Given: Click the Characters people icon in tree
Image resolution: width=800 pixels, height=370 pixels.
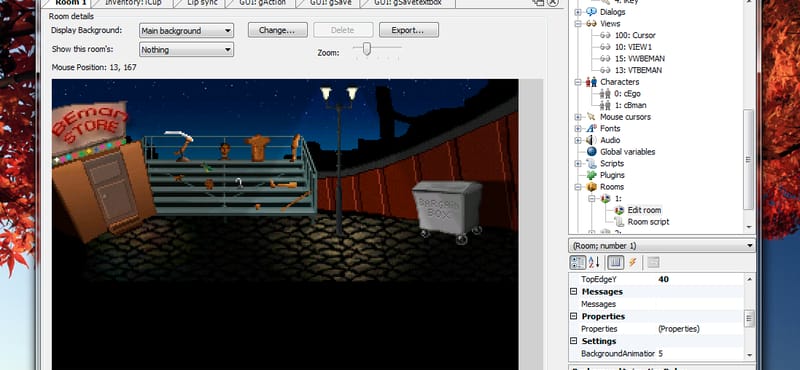Looking at the screenshot, I should point(591,82).
